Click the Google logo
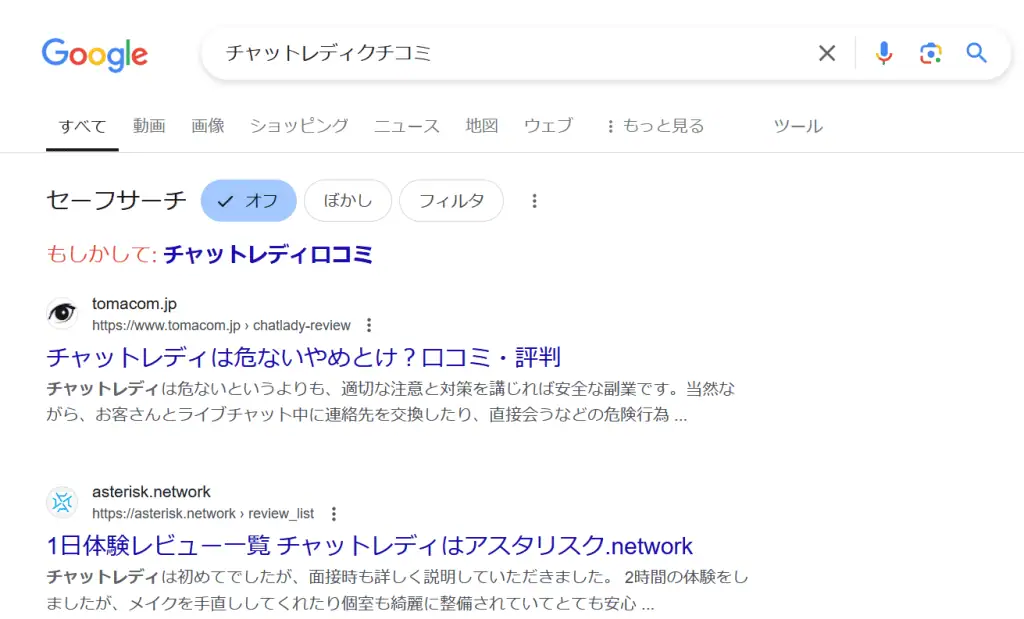Screen dimensions: 1024x619 tap(95, 54)
